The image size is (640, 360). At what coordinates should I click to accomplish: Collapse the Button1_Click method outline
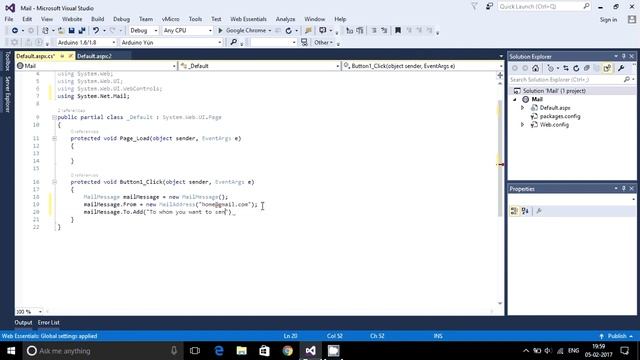click(54, 182)
